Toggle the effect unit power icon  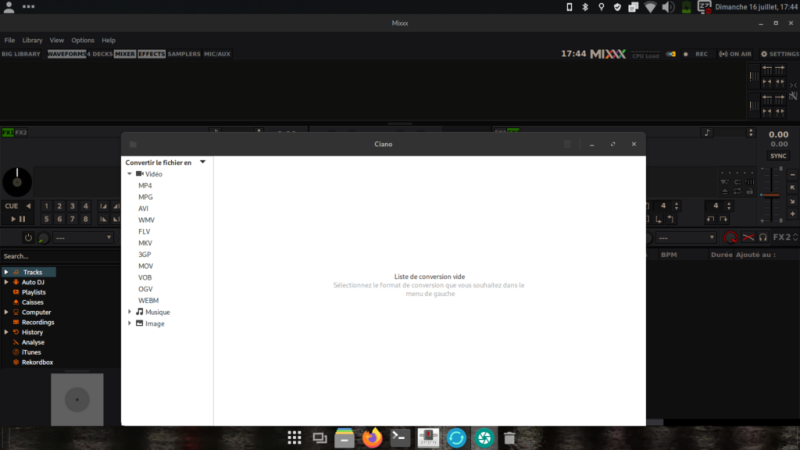28,238
